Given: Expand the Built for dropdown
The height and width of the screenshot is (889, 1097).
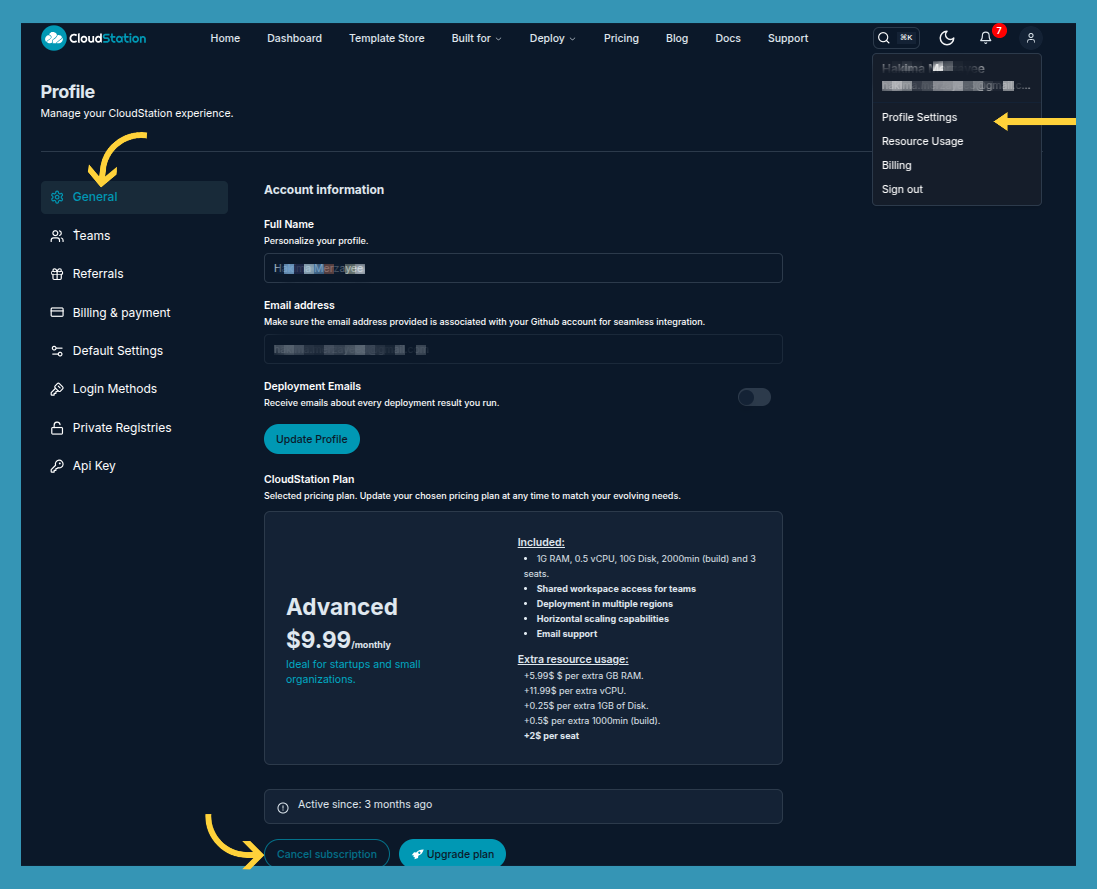Looking at the screenshot, I should pos(476,38).
